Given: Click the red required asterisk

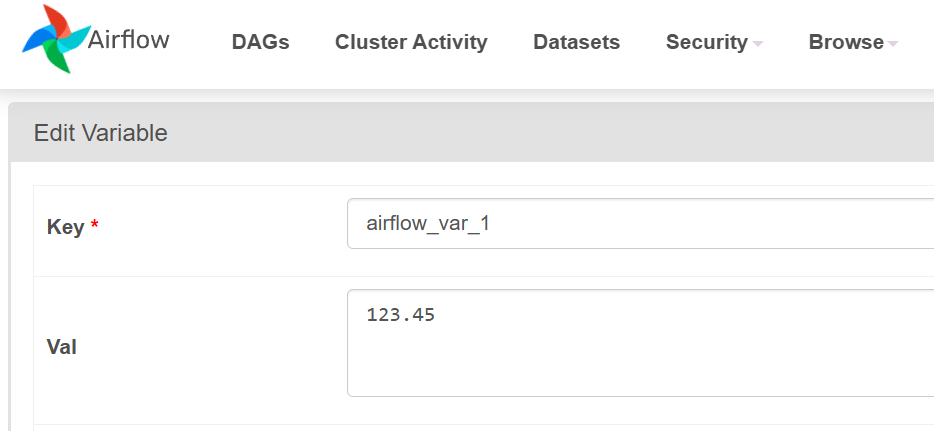Looking at the screenshot, I should [x=95, y=227].
